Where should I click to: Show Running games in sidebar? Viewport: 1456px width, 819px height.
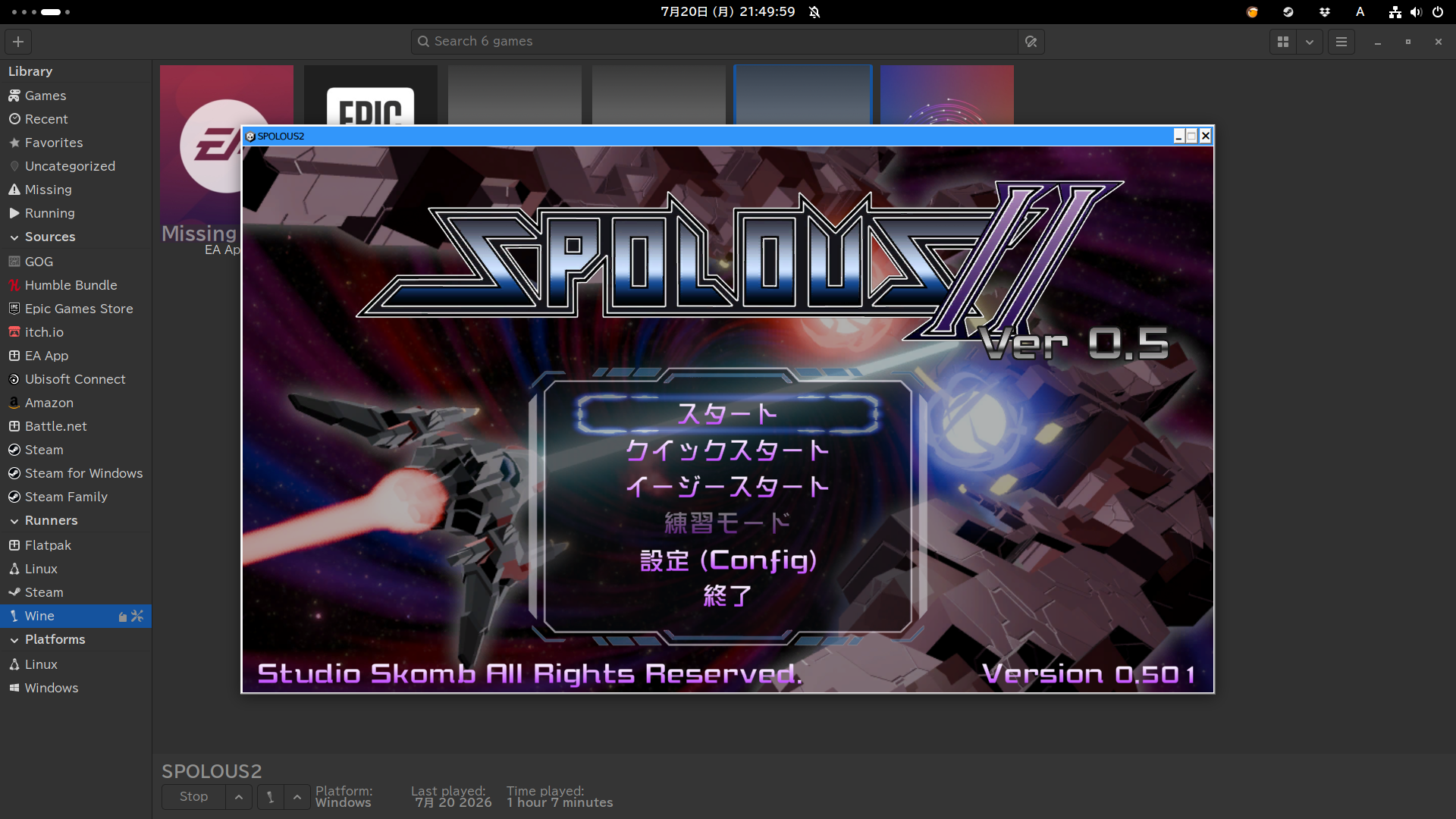76,213
